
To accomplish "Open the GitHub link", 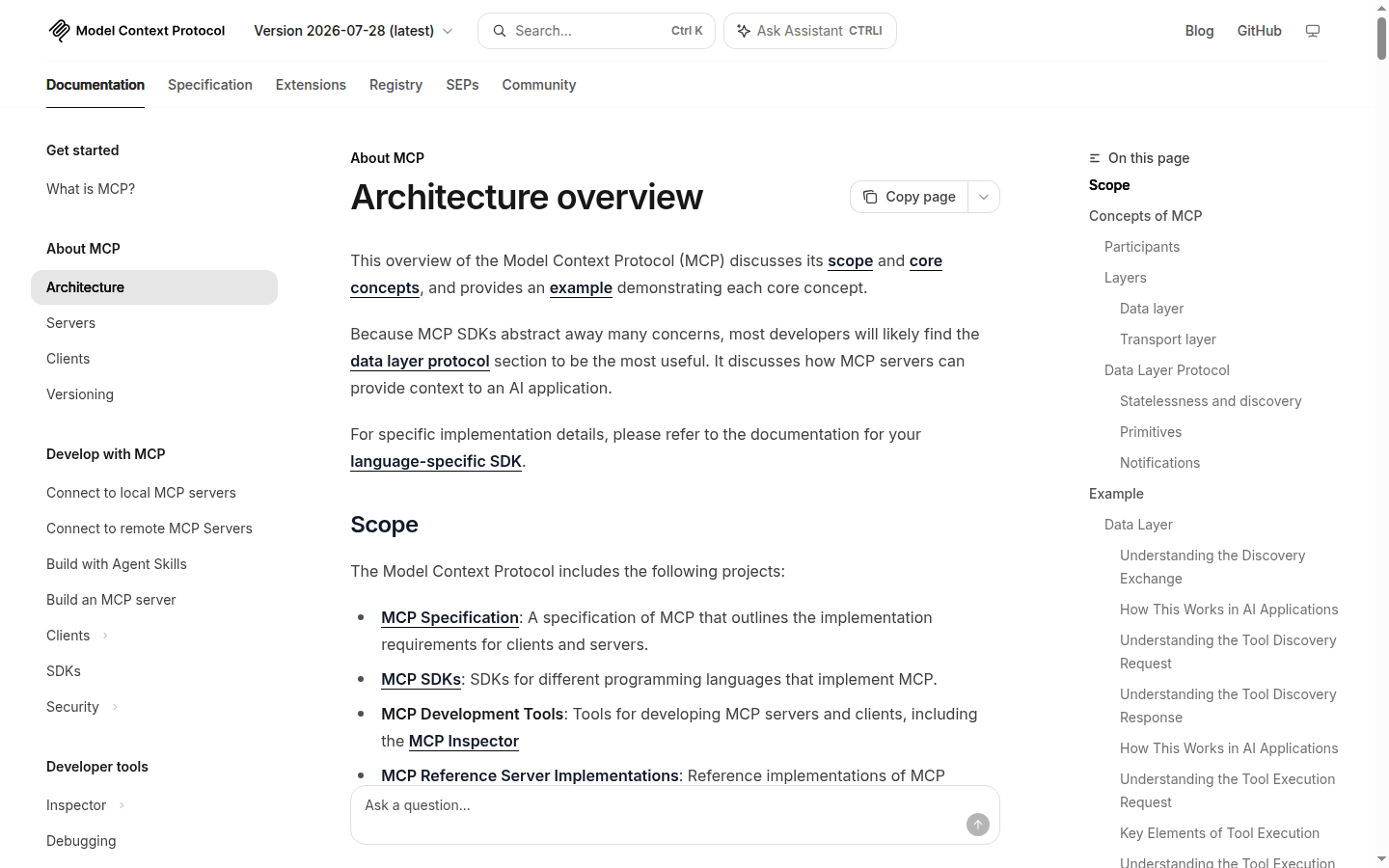I will pos(1260,31).
